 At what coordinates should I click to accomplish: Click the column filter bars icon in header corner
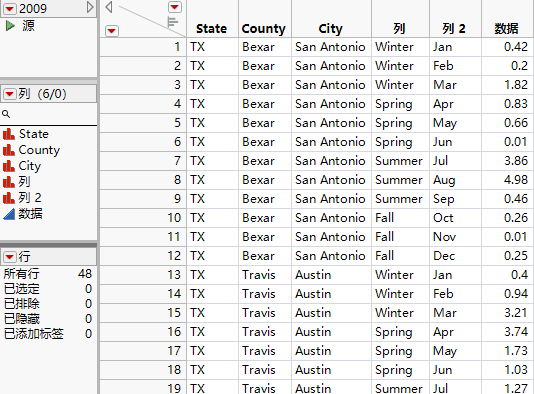pos(173,22)
